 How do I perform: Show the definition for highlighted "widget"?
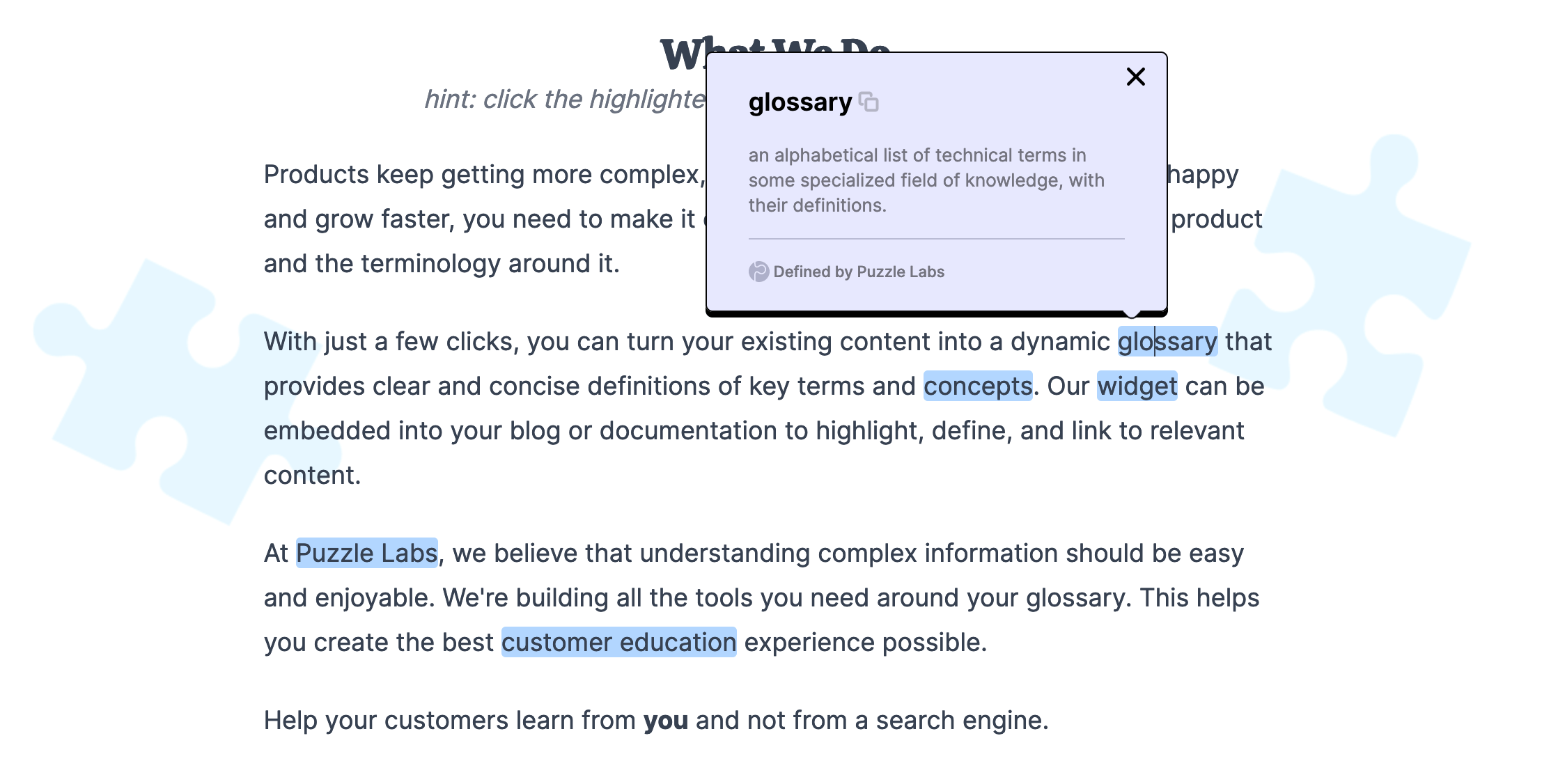[x=1137, y=386]
